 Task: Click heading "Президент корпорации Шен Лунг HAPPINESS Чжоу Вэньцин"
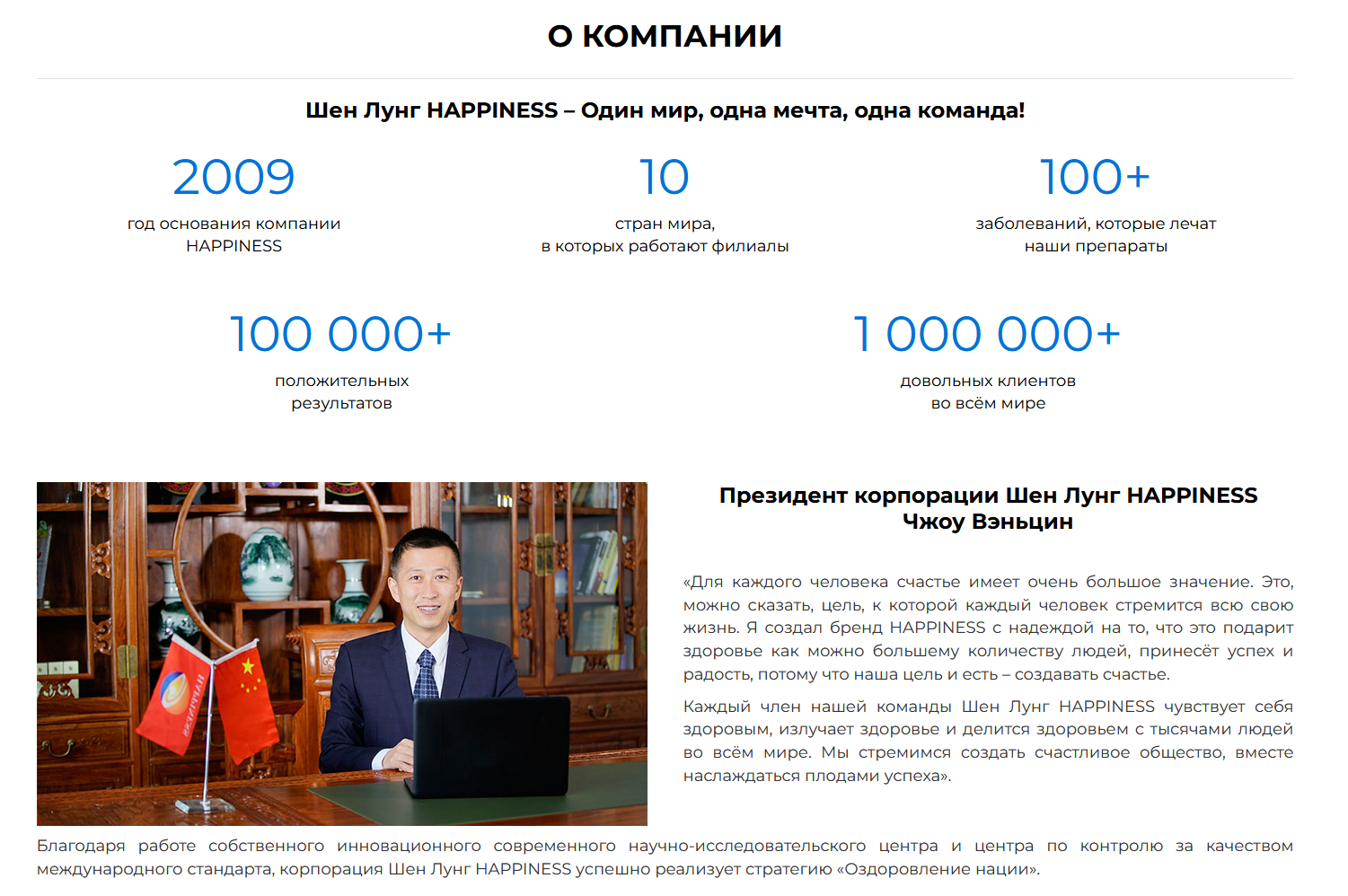click(x=988, y=508)
